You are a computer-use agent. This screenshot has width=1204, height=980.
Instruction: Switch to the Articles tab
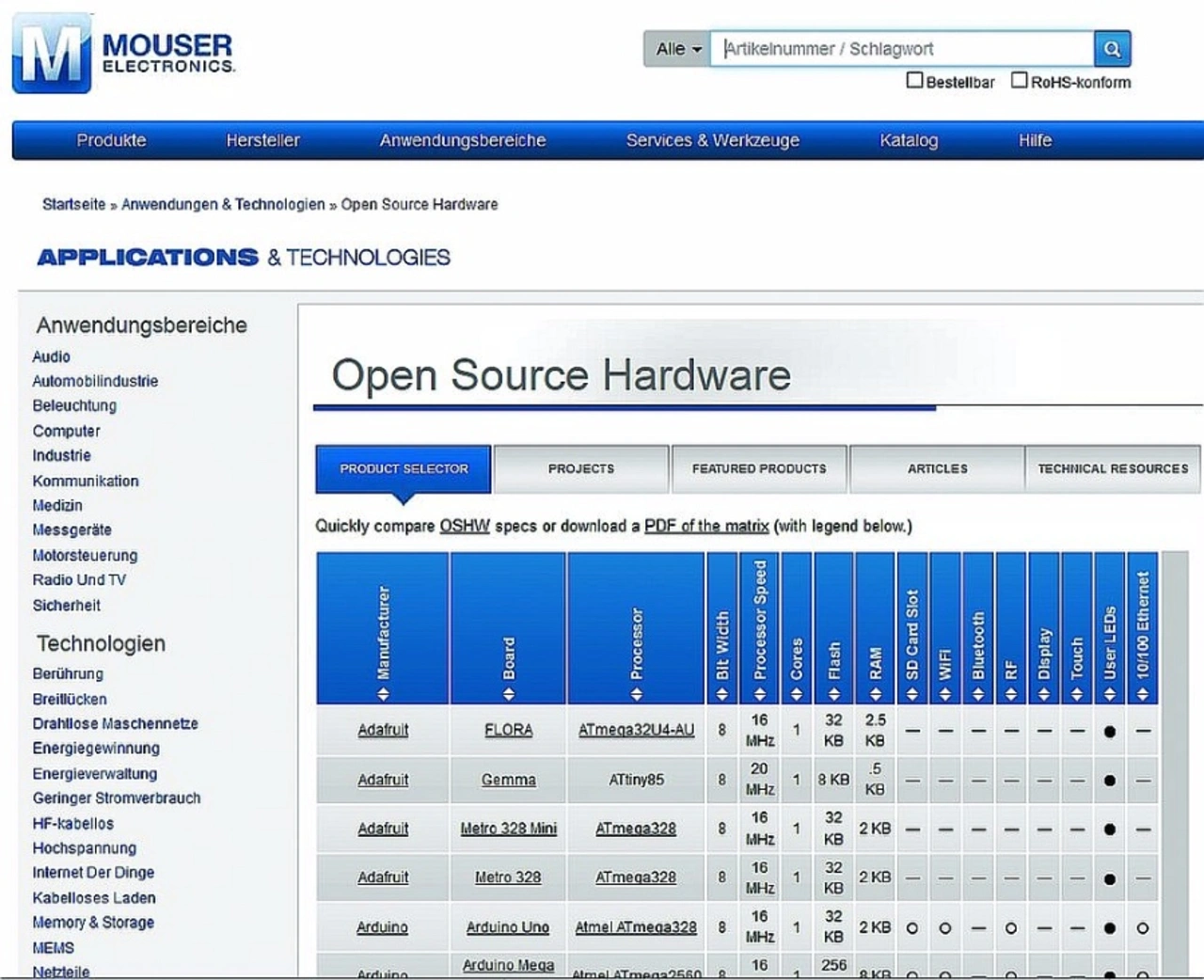coord(937,468)
